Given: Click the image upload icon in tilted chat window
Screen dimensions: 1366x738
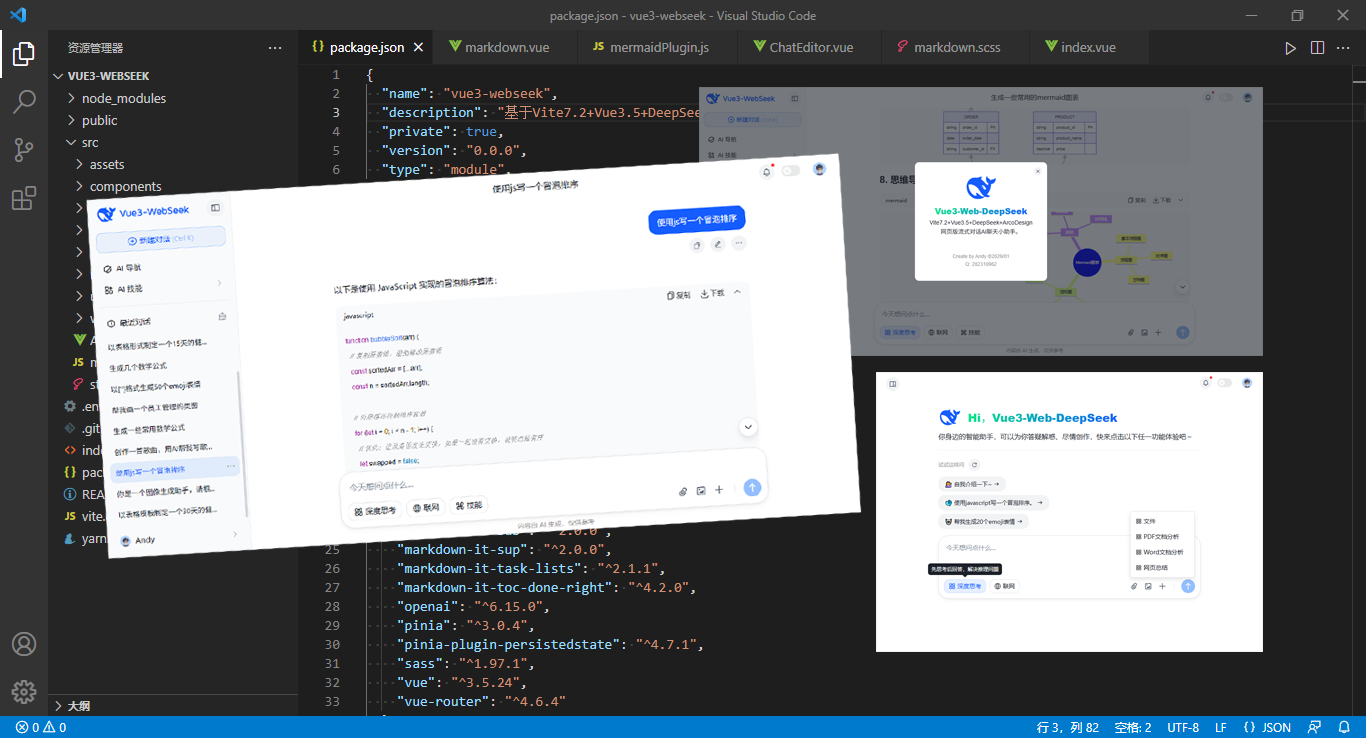Looking at the screenshot, I should [x=701, y=490].
